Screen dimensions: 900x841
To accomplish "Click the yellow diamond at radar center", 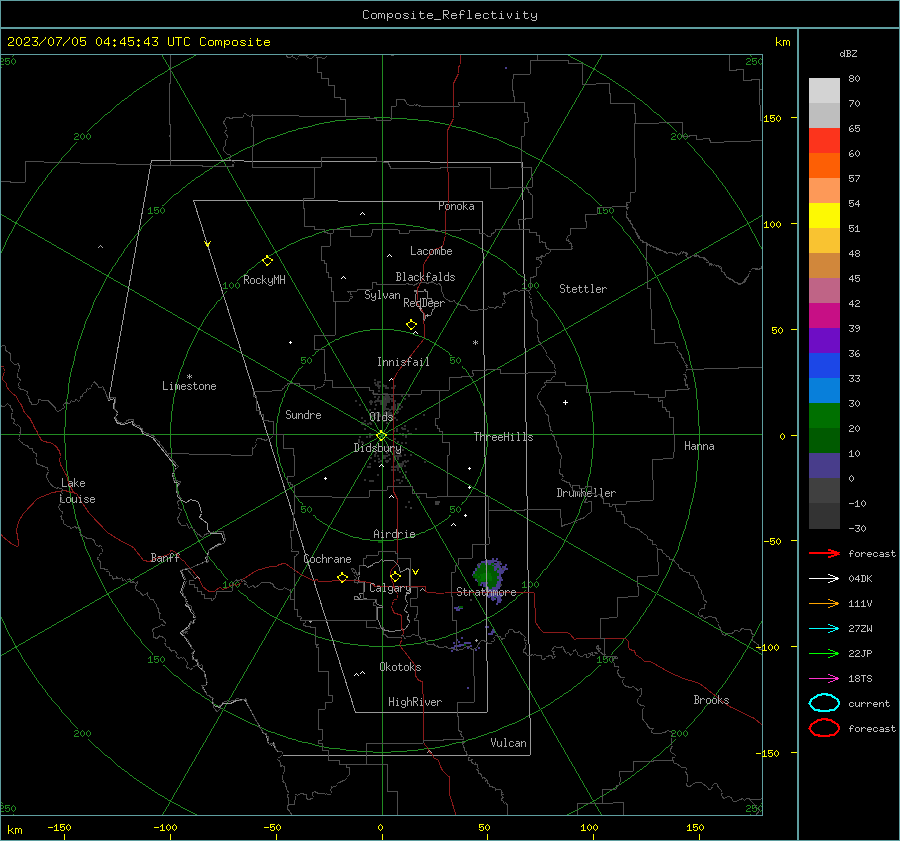I will tap(381, 436).
